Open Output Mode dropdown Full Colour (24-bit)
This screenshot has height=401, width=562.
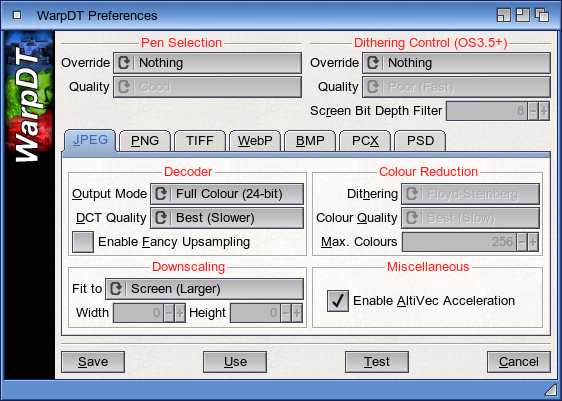227,194
